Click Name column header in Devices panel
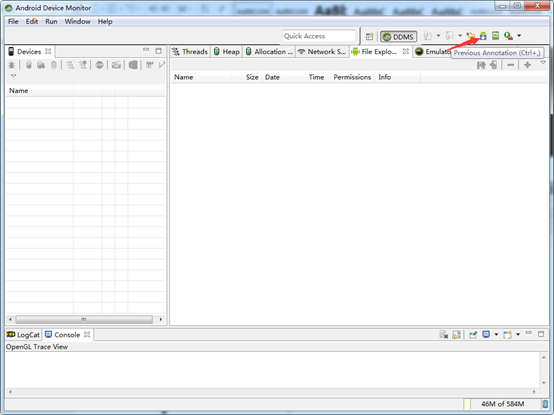This screenshot has width=554, height=415. 40,91
